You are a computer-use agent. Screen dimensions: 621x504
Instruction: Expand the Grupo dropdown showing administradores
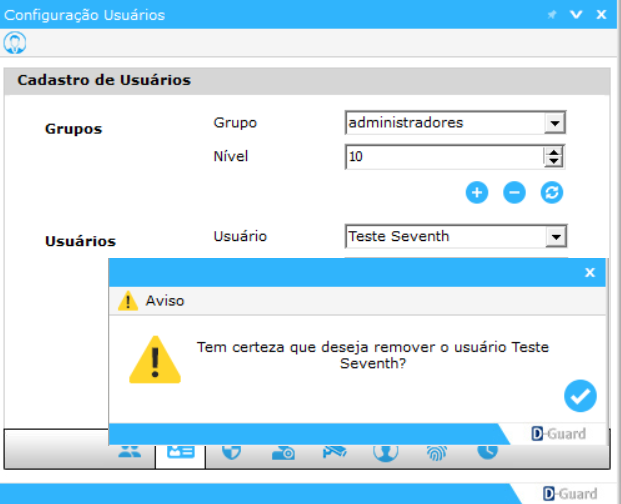[555, 123]
